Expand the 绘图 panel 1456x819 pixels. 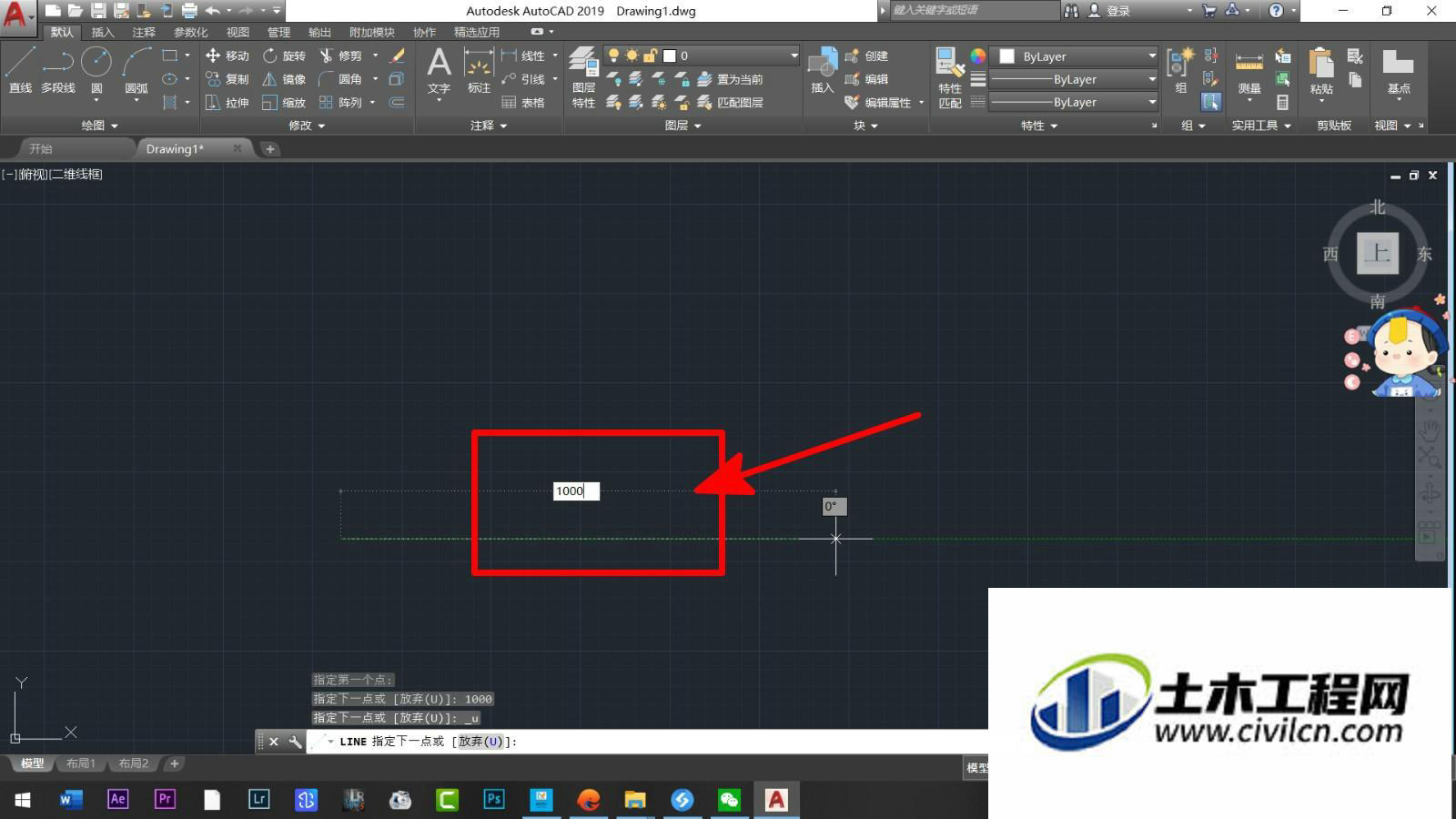100,126
